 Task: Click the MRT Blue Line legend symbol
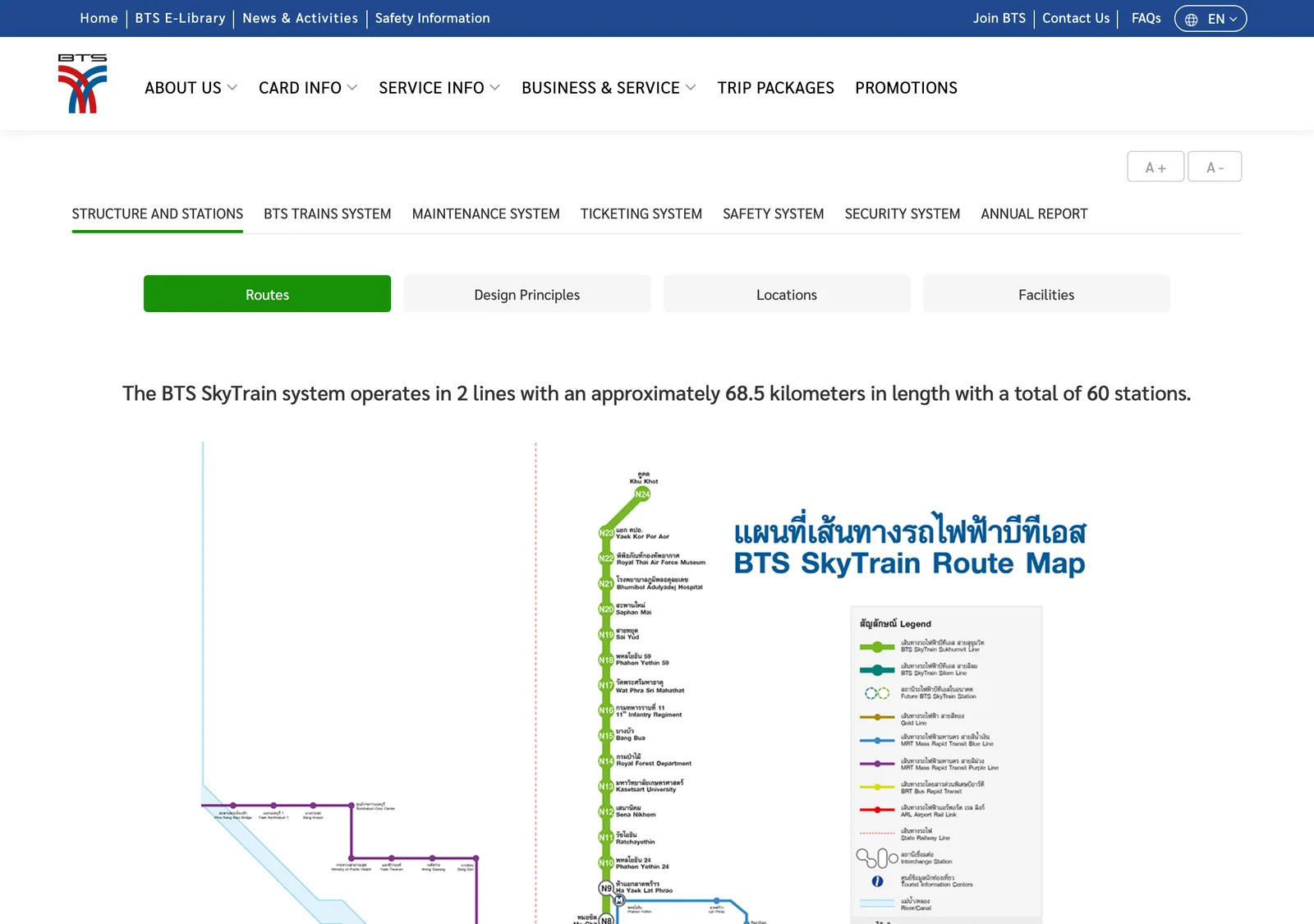coord(877,741)
